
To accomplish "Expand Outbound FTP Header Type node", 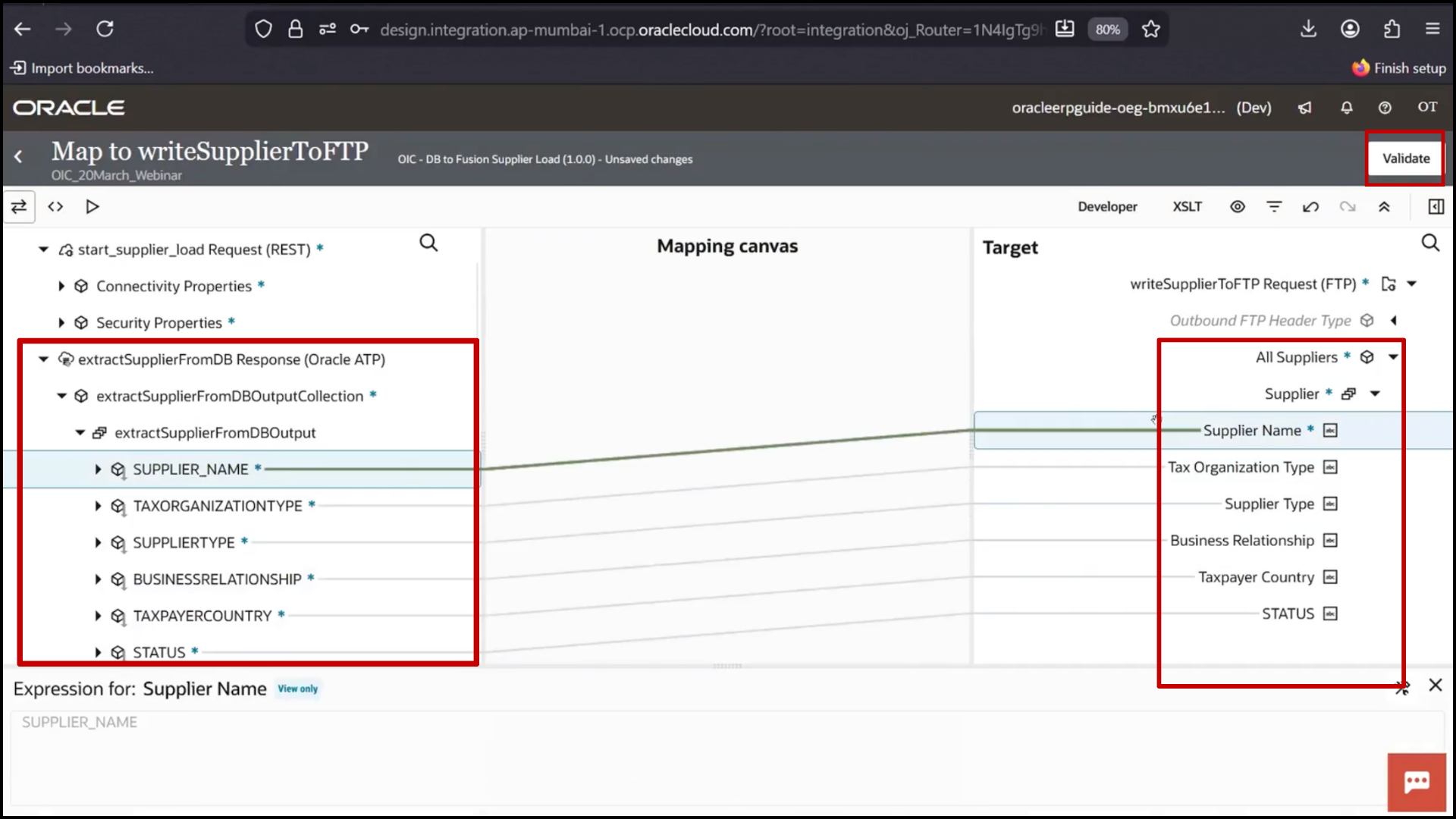I will [1394, 321].
